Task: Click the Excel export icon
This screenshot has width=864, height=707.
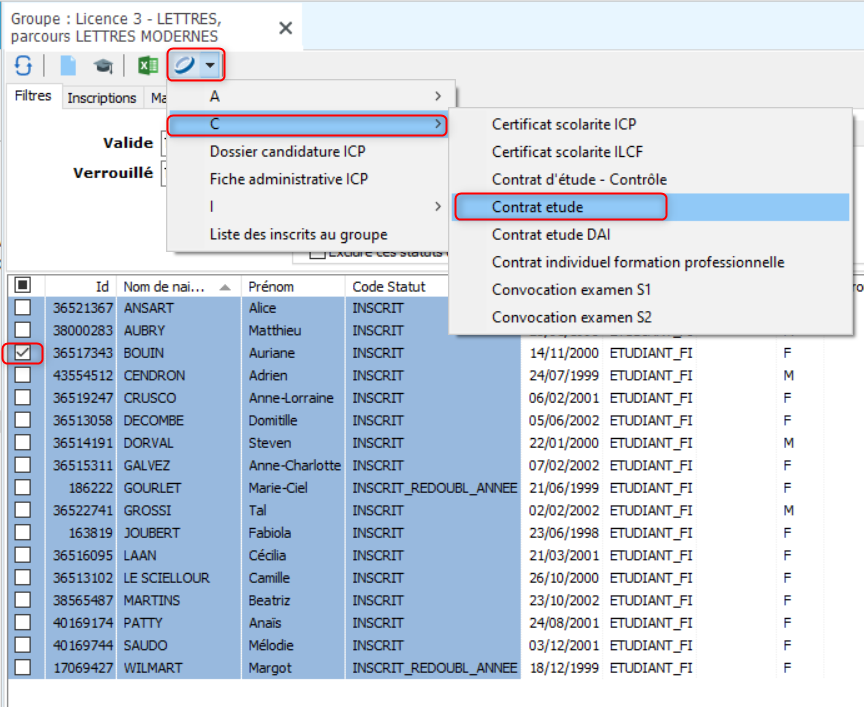Action: click(x=148, y=66)
